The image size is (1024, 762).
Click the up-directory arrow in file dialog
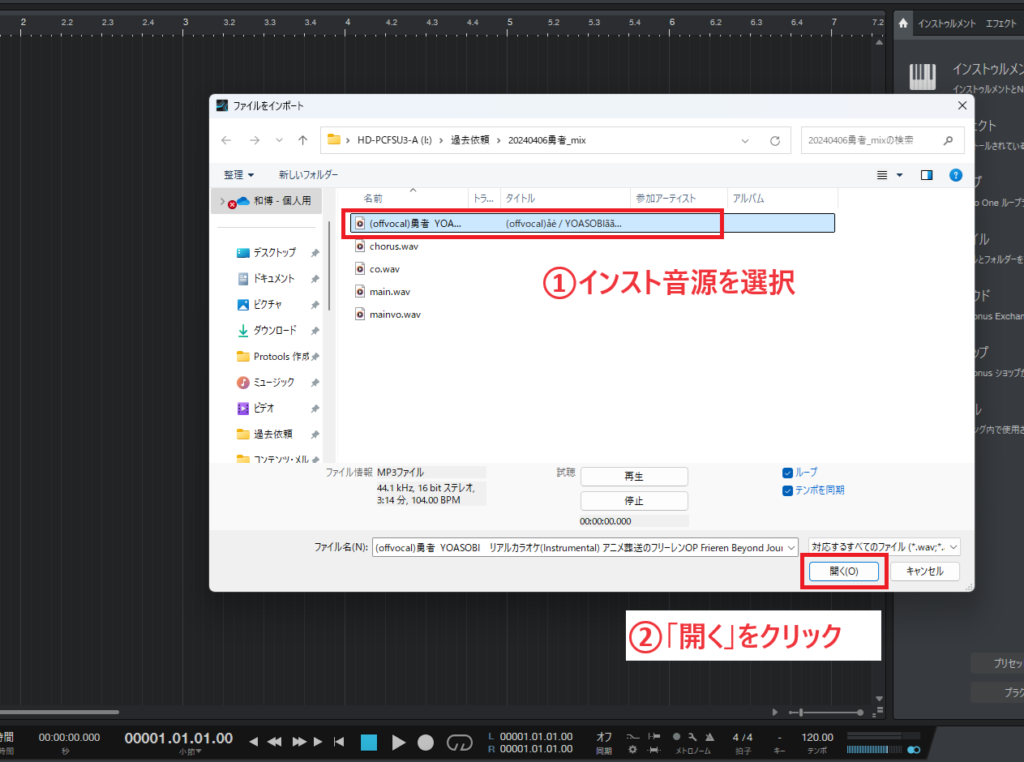pos(302,140)
